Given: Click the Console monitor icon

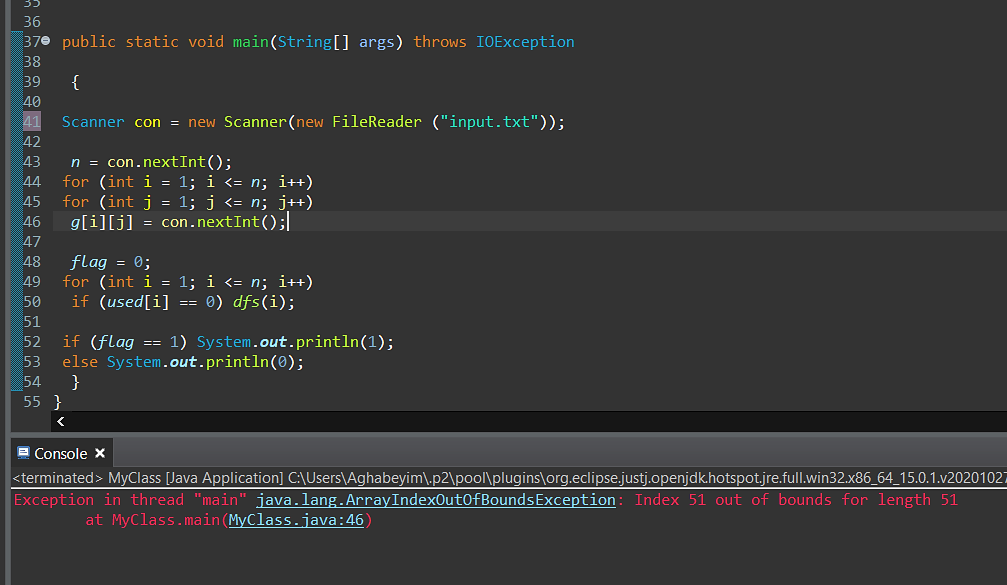Looking at the screenshot, I should tap(24, 453).
